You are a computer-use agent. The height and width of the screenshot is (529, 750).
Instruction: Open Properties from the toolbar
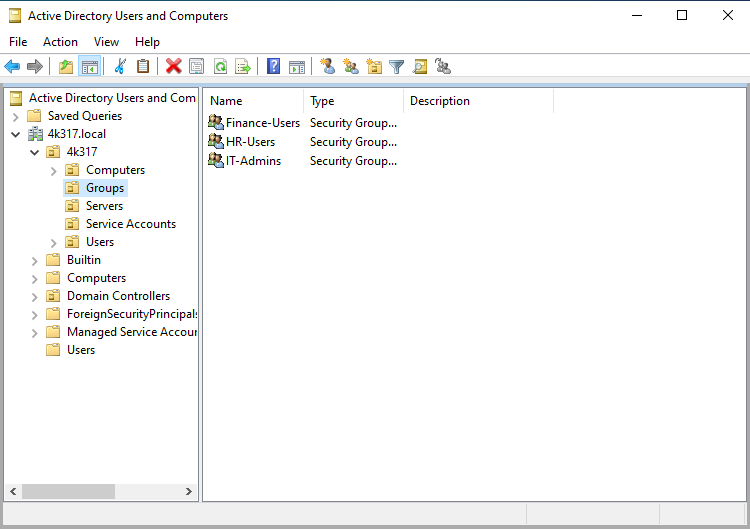tap(197, 66)
